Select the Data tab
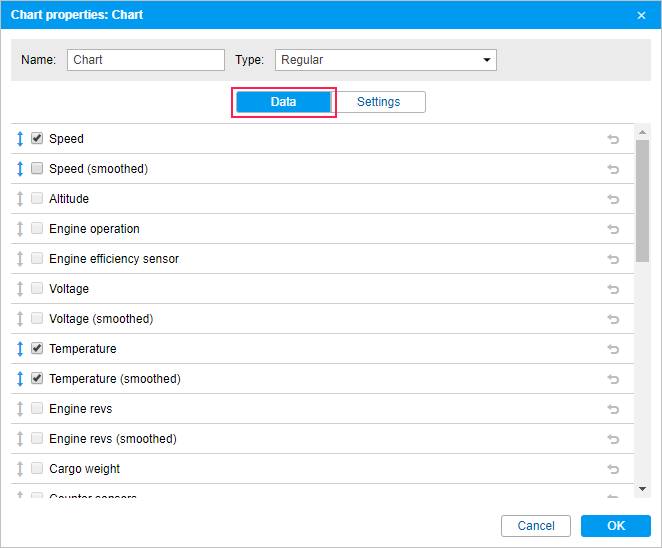This screenshot has width=662, height=548. tap(283, 102)
